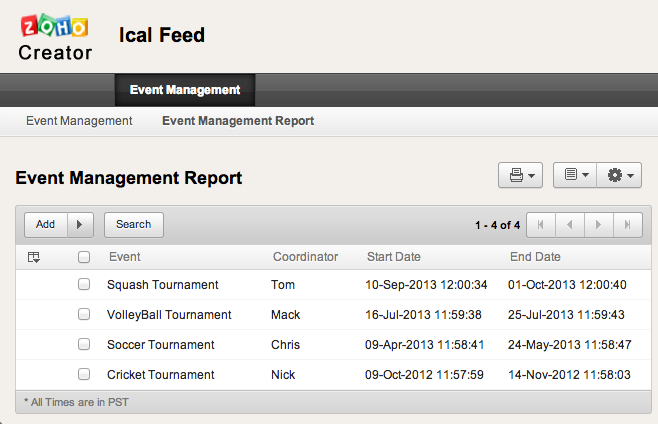Open the settings gear dropdown
The height and width of the screenshot is (424, 658).
tap(619, 175)
